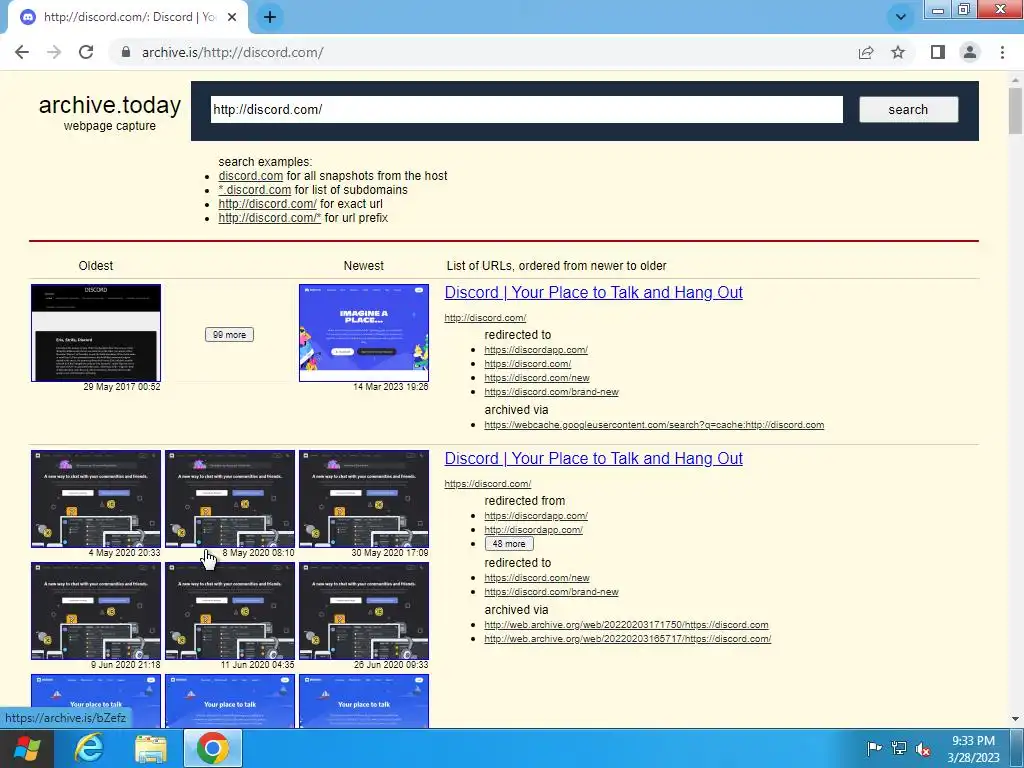Viewport: 1024px width, 768px height.
Task: Open second https://discord.com/brand-new link
Action: (x=551, y=592)
